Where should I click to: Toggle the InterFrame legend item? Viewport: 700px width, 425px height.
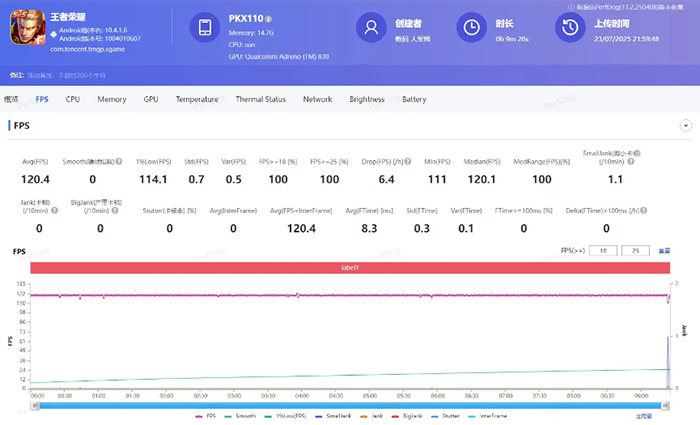pyautogui.click(x=491, y=414)
